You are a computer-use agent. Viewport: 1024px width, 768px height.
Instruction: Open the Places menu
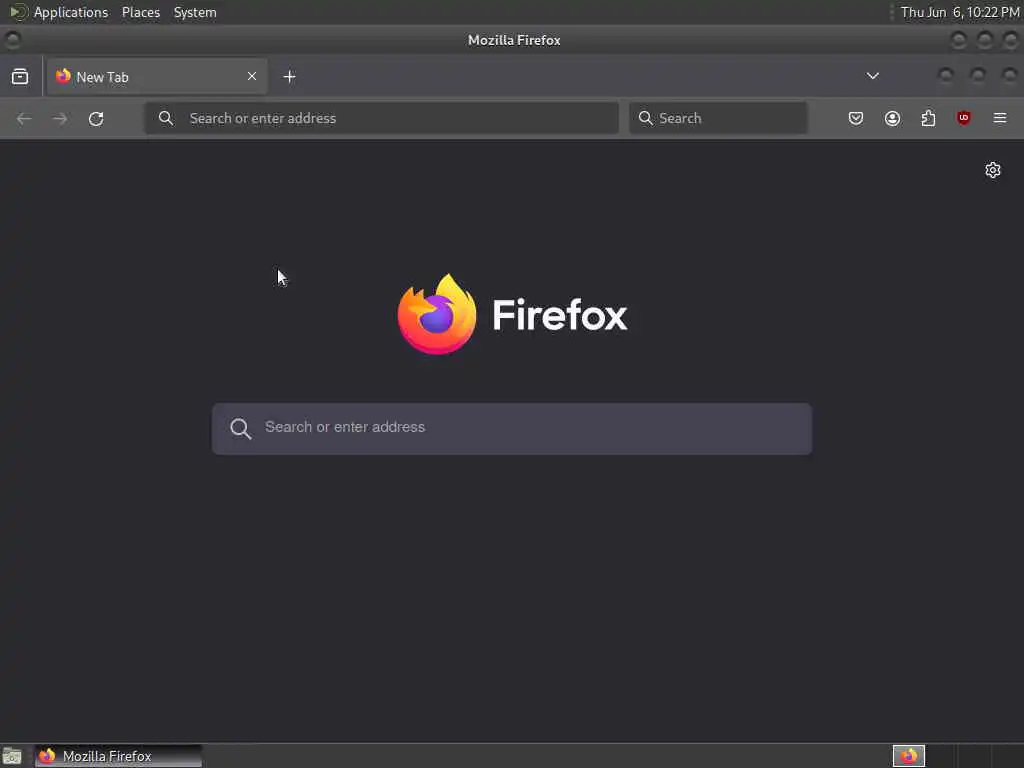coord(140,12)
